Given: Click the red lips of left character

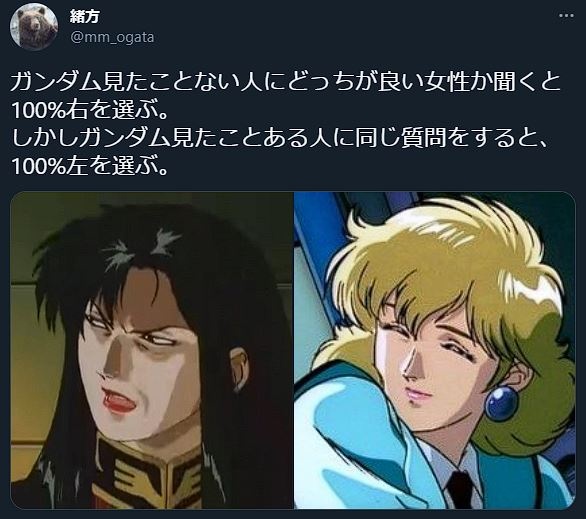Looking at the screenshot, I should coord(117,403).
